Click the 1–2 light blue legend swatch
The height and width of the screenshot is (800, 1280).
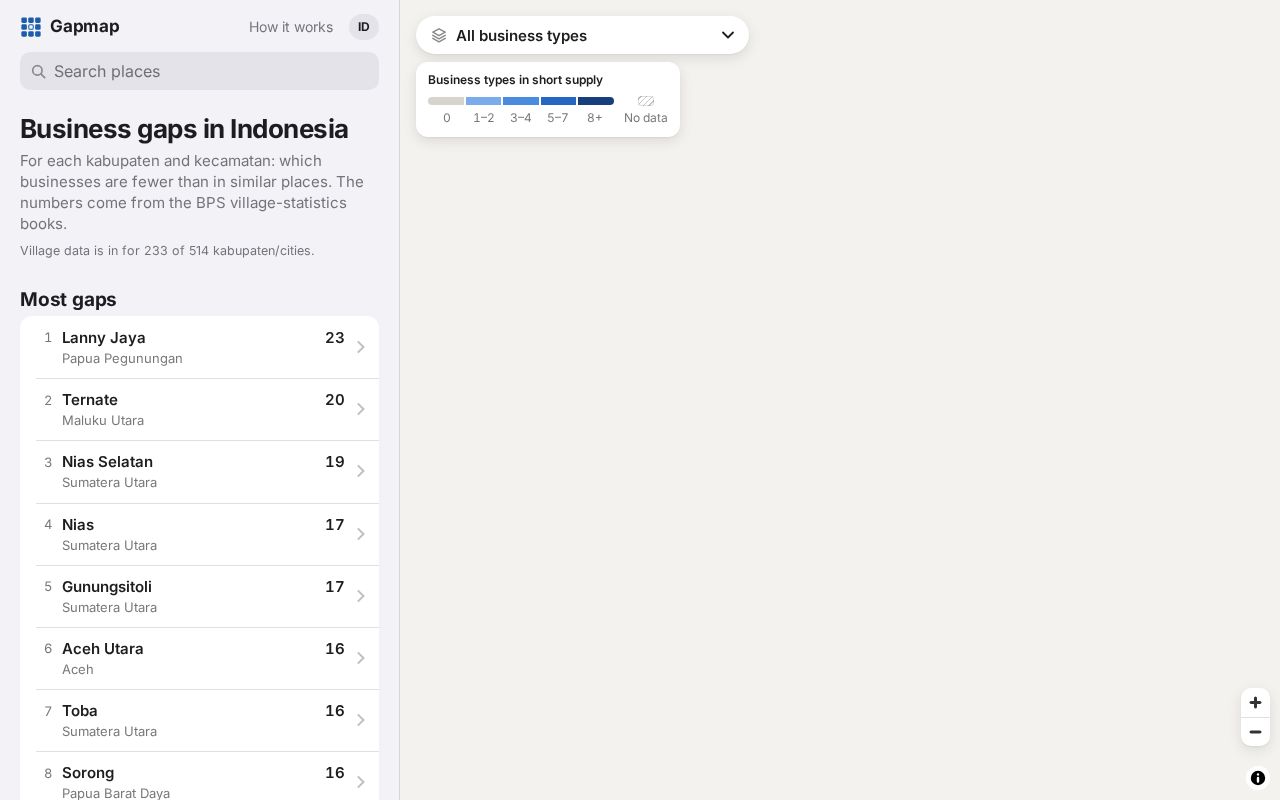pos(483,101)
